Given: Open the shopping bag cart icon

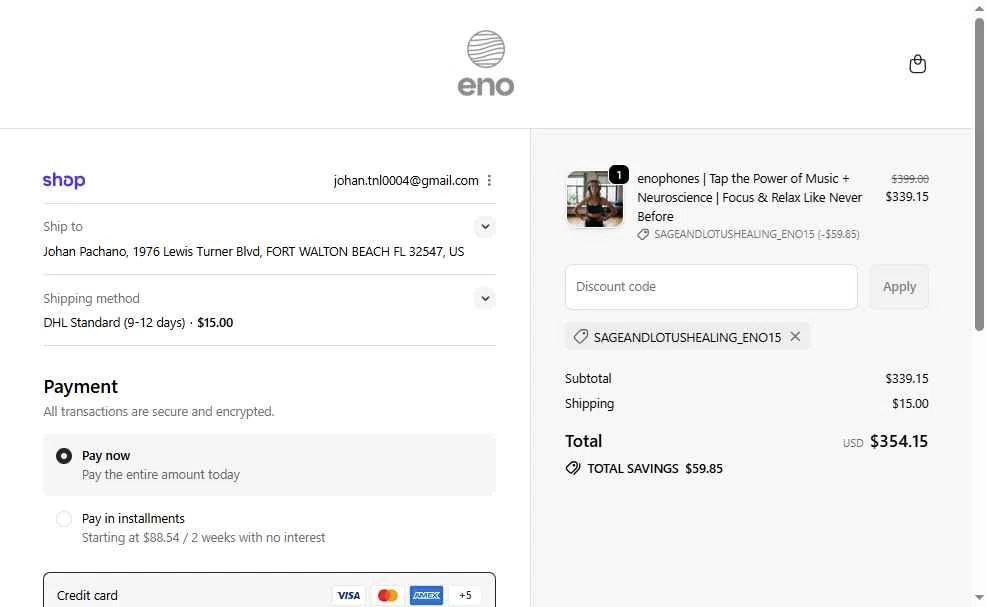Looking at the screenshot, I should click(x=917, y=64).
